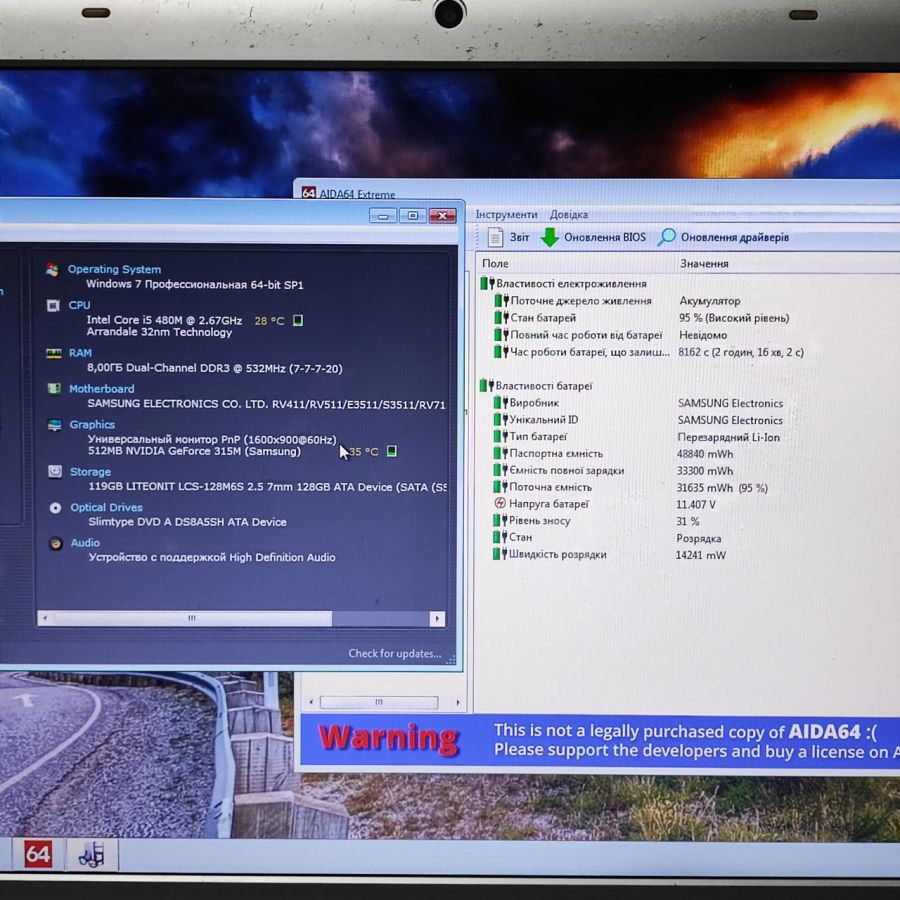Click the Graphics heading link

click(92, 424)
